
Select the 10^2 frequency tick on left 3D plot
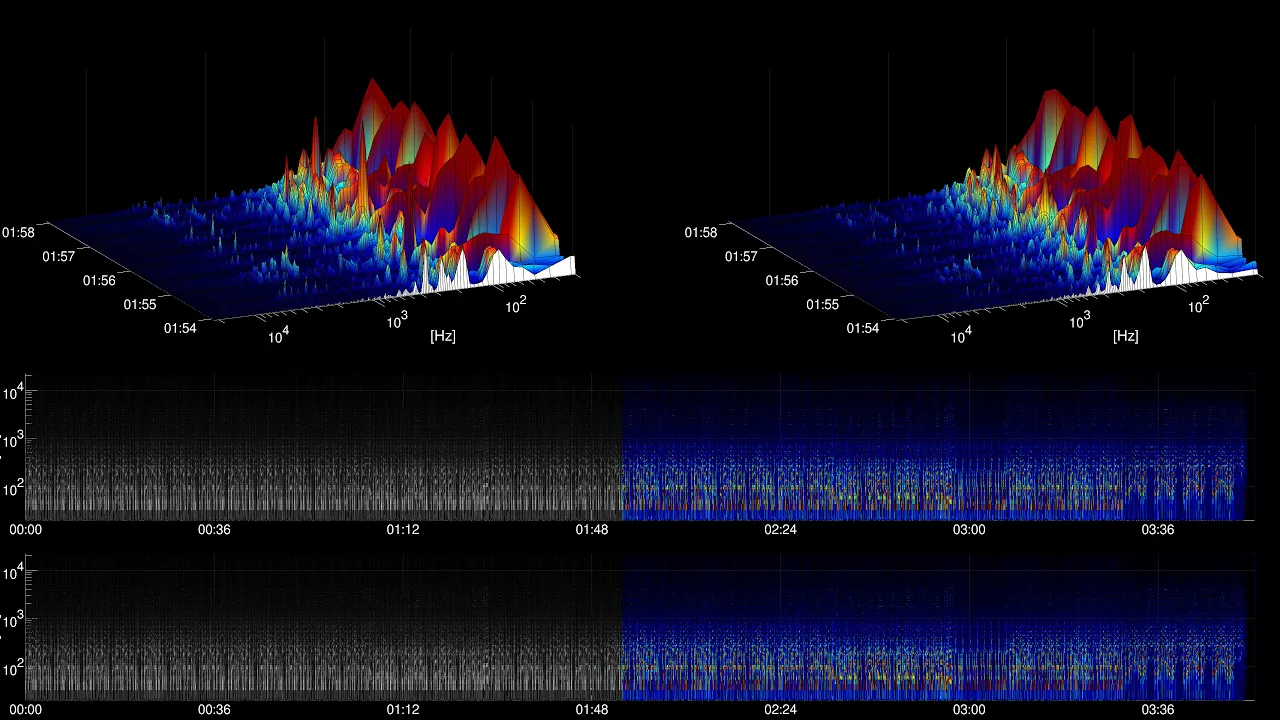(516, 305)
